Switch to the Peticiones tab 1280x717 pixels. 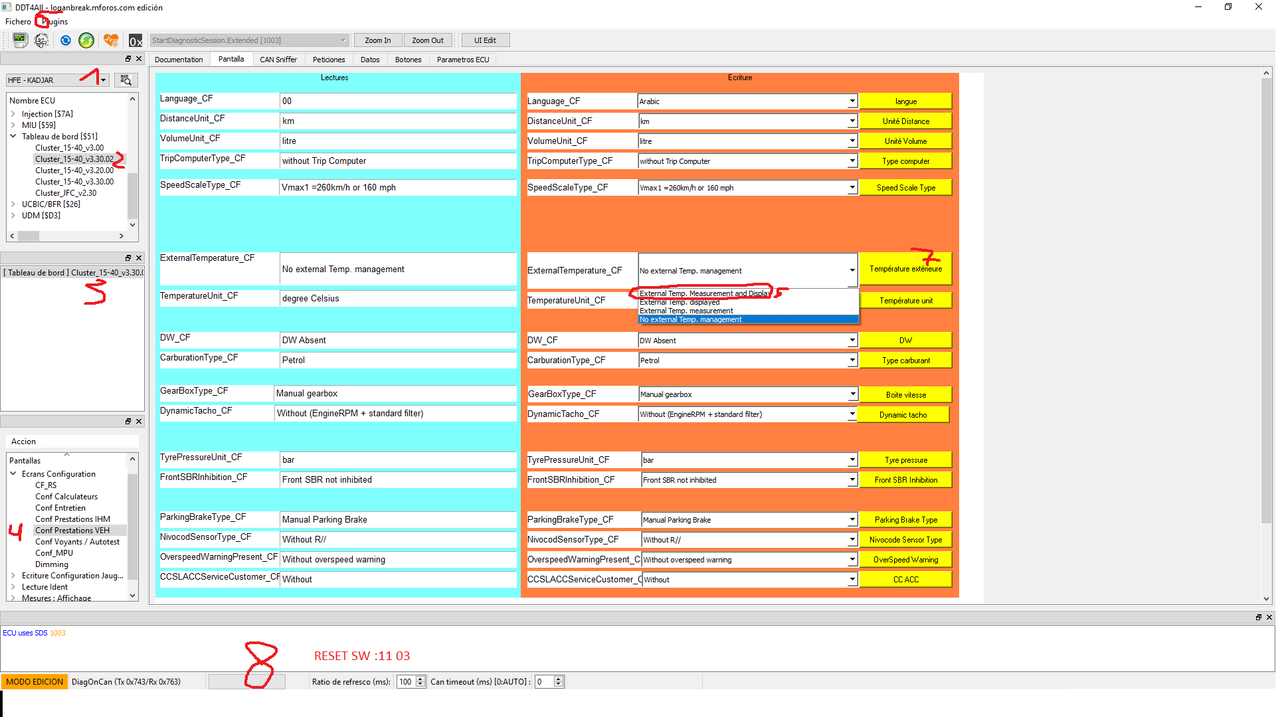pos(329,59)
